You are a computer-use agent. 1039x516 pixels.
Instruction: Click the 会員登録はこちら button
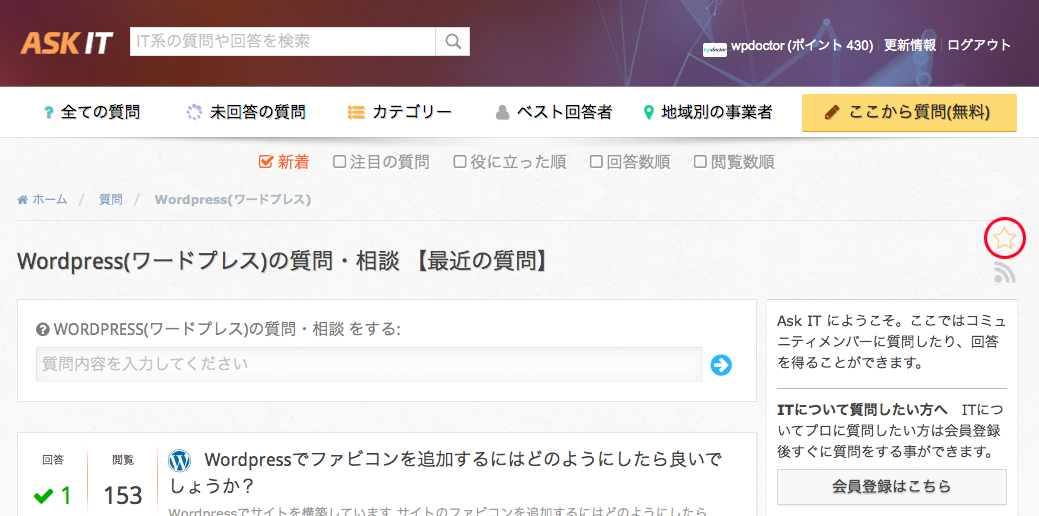(x=891, y=487)
